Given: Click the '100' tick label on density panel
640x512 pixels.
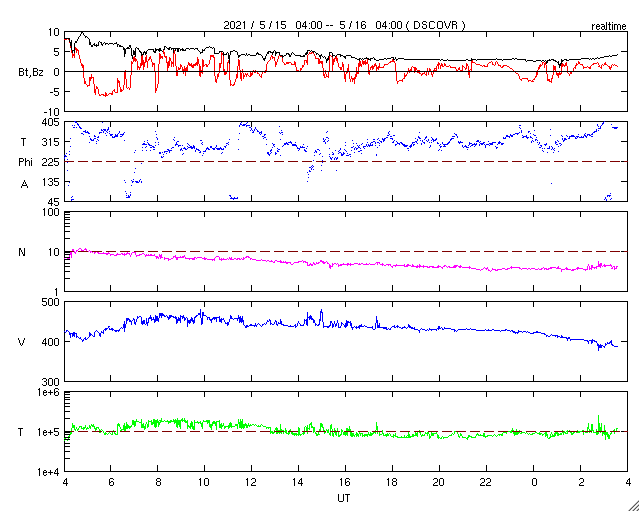Looking at the screenshot, I should [51, 212].
